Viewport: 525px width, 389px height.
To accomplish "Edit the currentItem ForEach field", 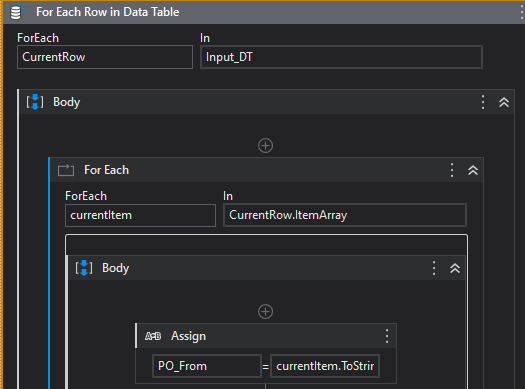I will click(140, 215).
